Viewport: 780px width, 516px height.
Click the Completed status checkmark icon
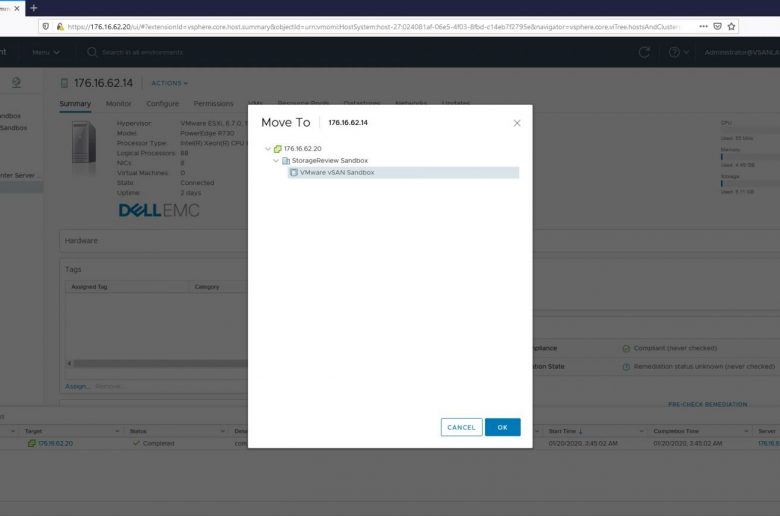click(x=136, y=443)
